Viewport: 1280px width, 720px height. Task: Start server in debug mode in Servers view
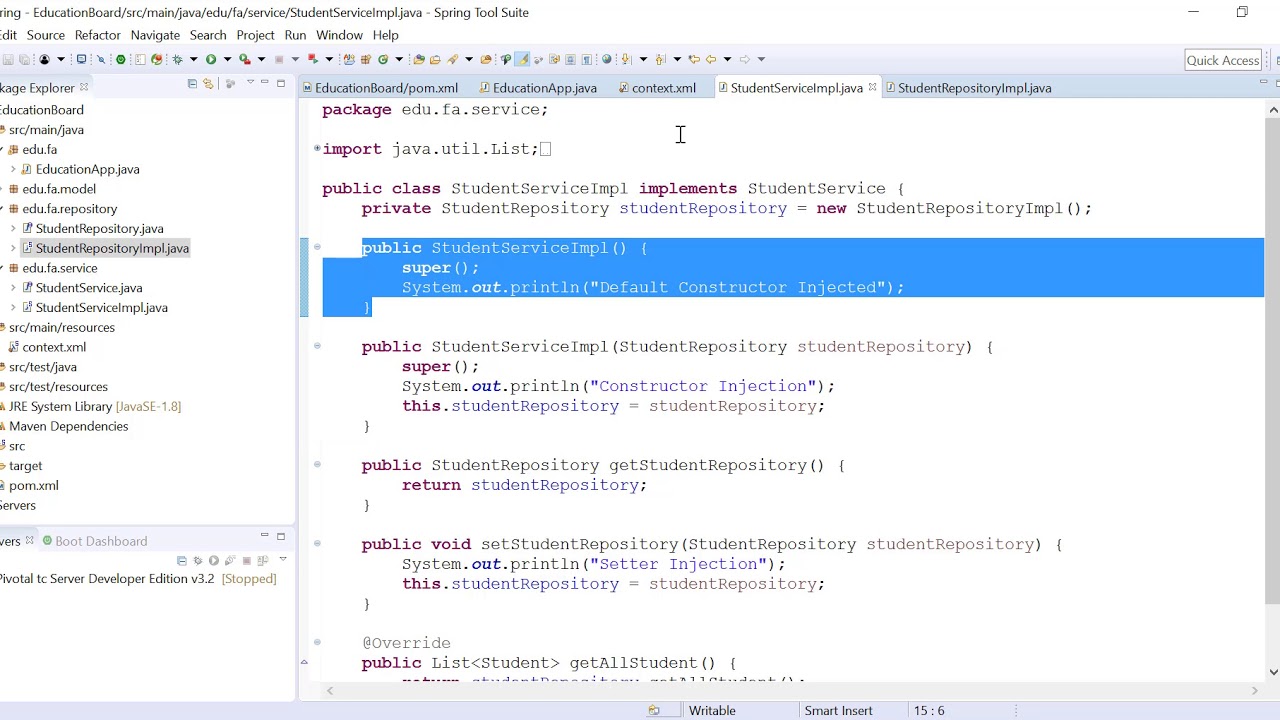click(198, 561)
